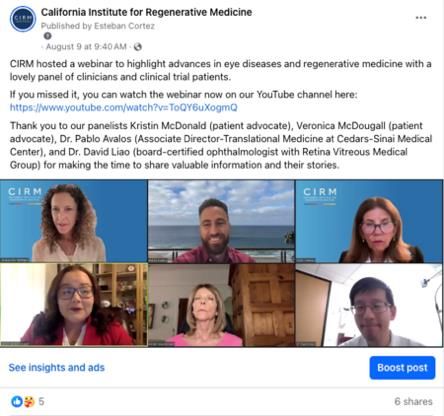This screenshot has width=444, height=416.
Task: Click the man in white coat tile
Action: click(x=369, y=305)
